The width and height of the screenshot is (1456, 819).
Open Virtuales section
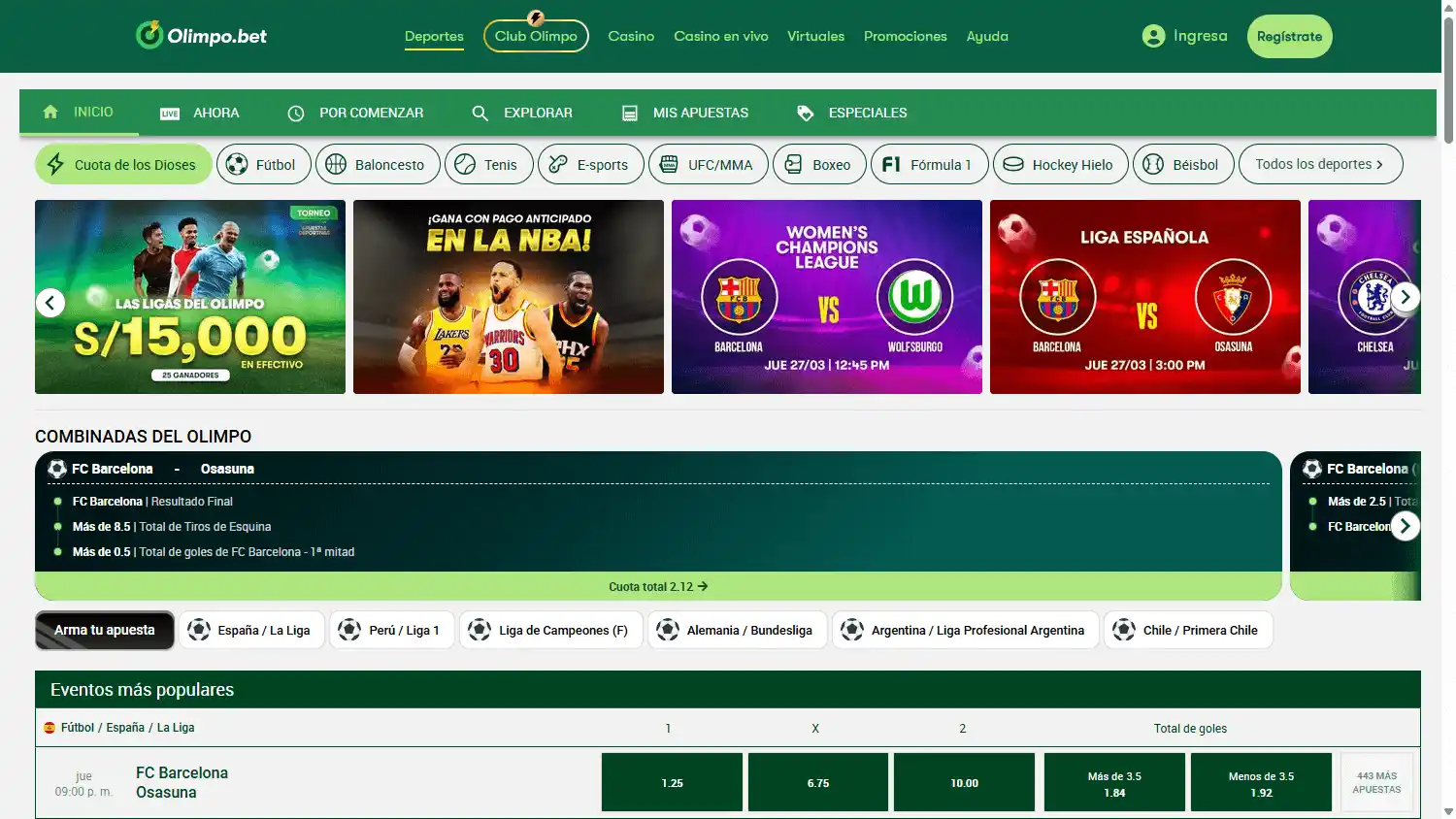coord(815,36)
